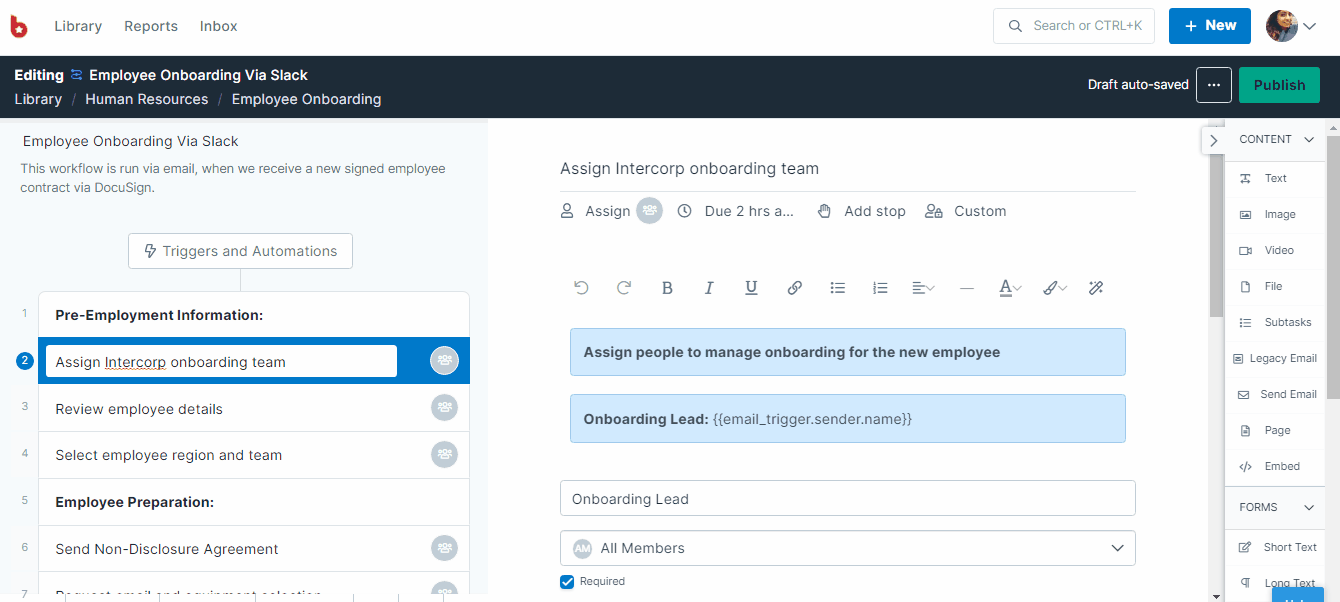Add a File widget
The width and height of the screenshot is (1340, 602).
tap(1275, 286)
